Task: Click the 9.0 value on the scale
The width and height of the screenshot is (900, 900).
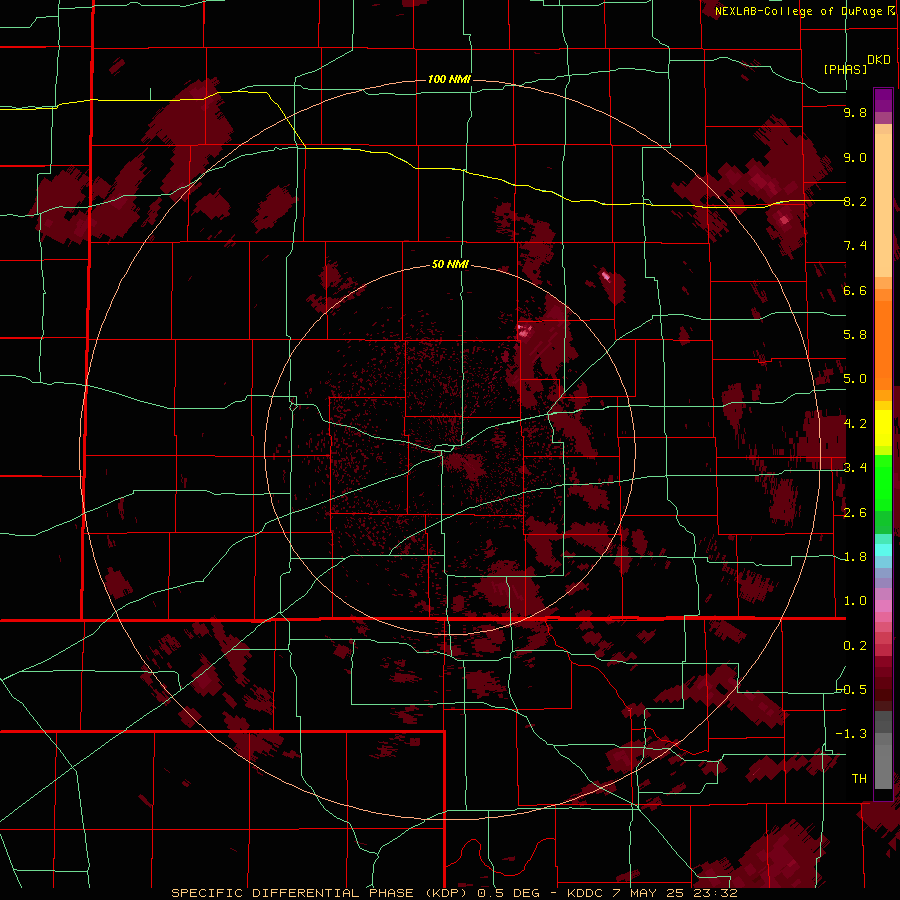Action: 855,157
